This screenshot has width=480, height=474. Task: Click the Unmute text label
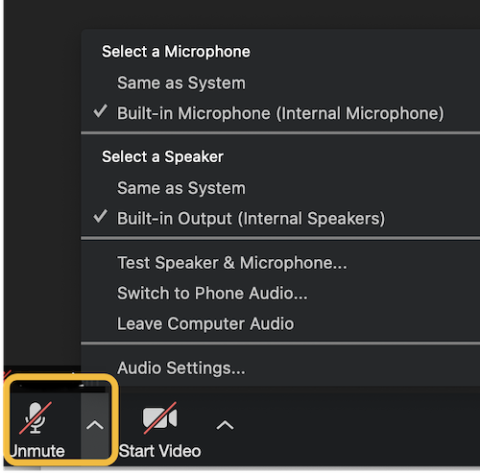(x=37, y=451)
